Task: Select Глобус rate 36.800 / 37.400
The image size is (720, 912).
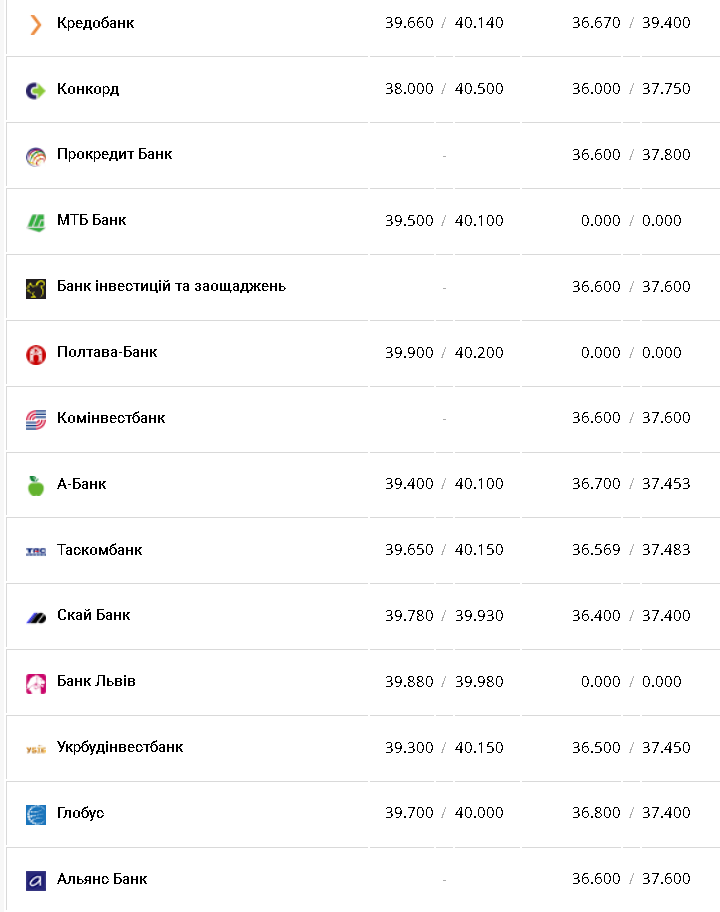Action: [x=631, y=813]
